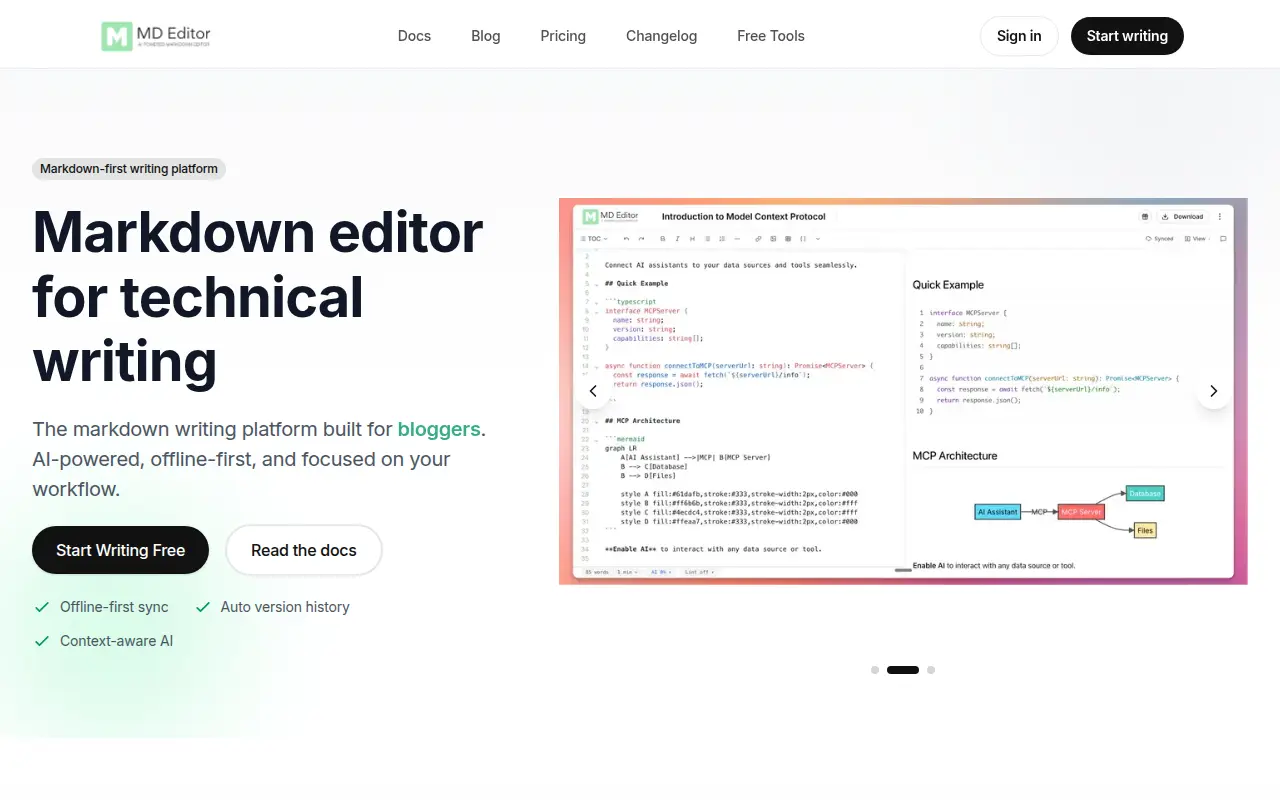Click the Synced status in editor preview
The image size is (1280, 800).
point(1160,239)
